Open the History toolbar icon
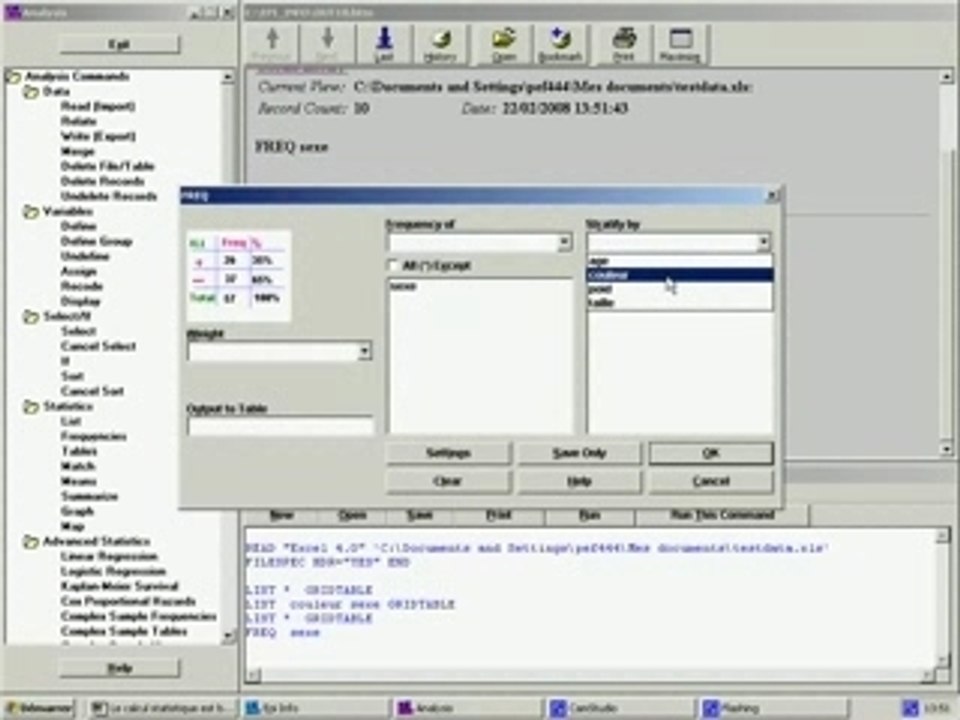Screen dimensions: 960x720 [x=440, y=44]
